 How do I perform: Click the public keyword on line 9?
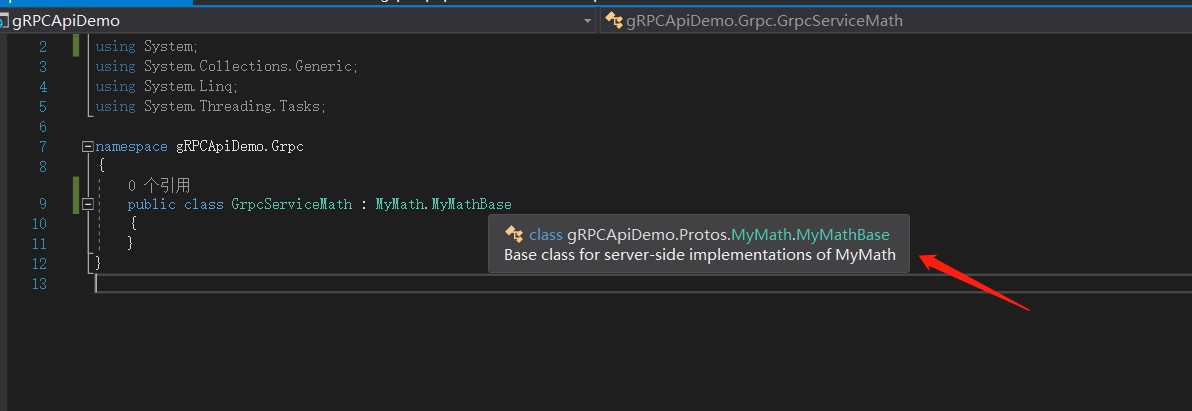[x=151, y=204]
